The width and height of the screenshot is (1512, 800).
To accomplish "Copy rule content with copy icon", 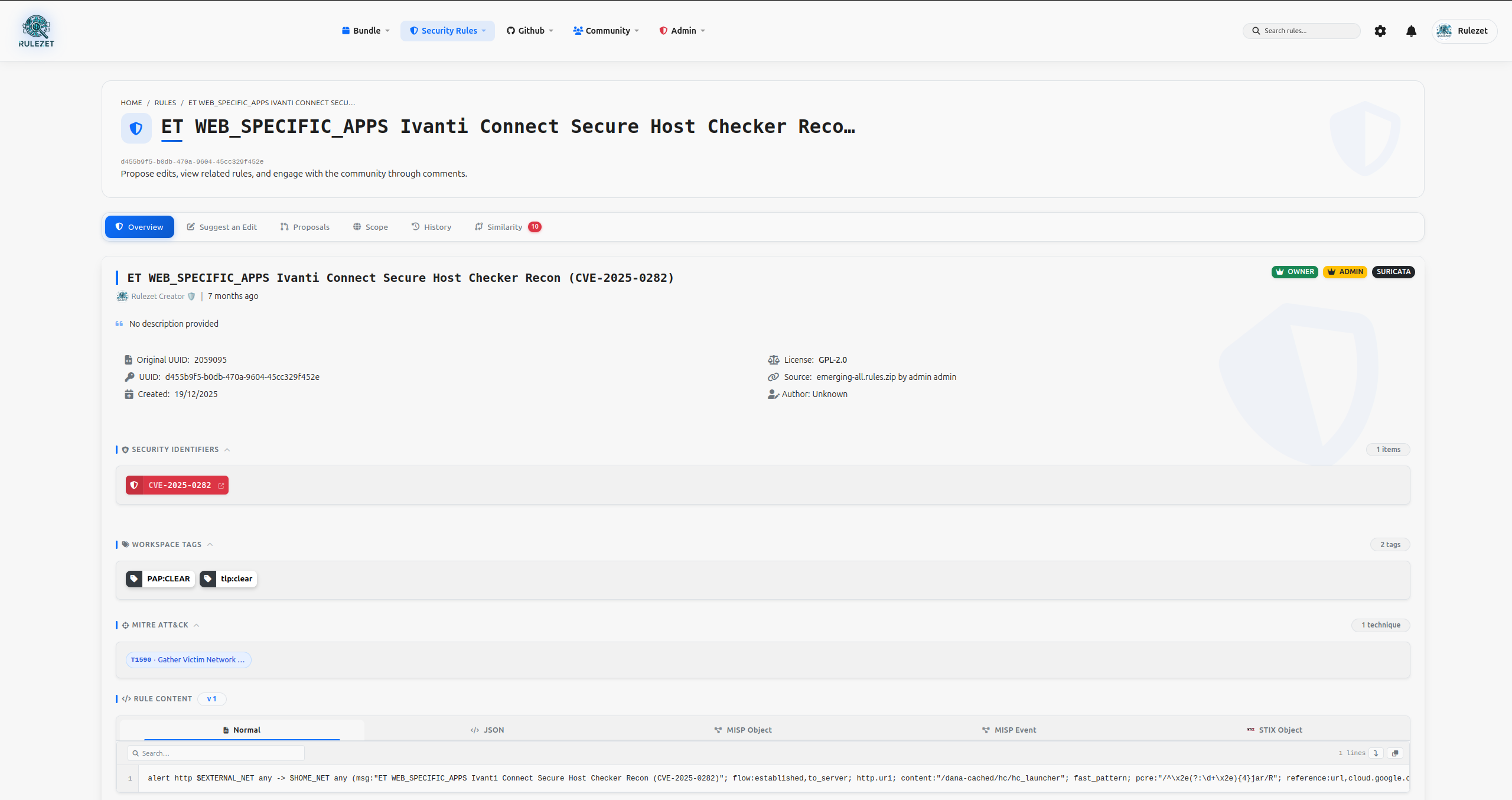I will pyautogui.click(x=1395, y=753).
